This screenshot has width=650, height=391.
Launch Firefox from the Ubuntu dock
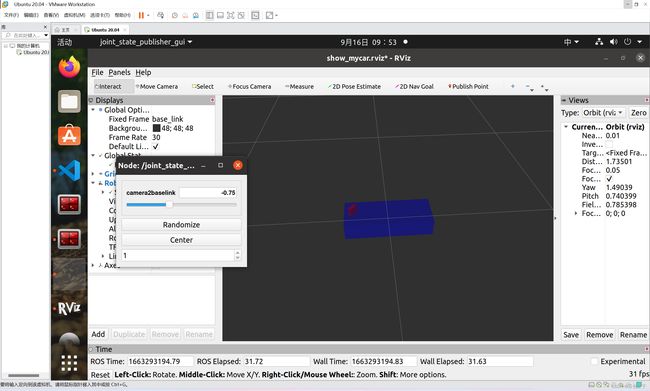tap(69, 67)
